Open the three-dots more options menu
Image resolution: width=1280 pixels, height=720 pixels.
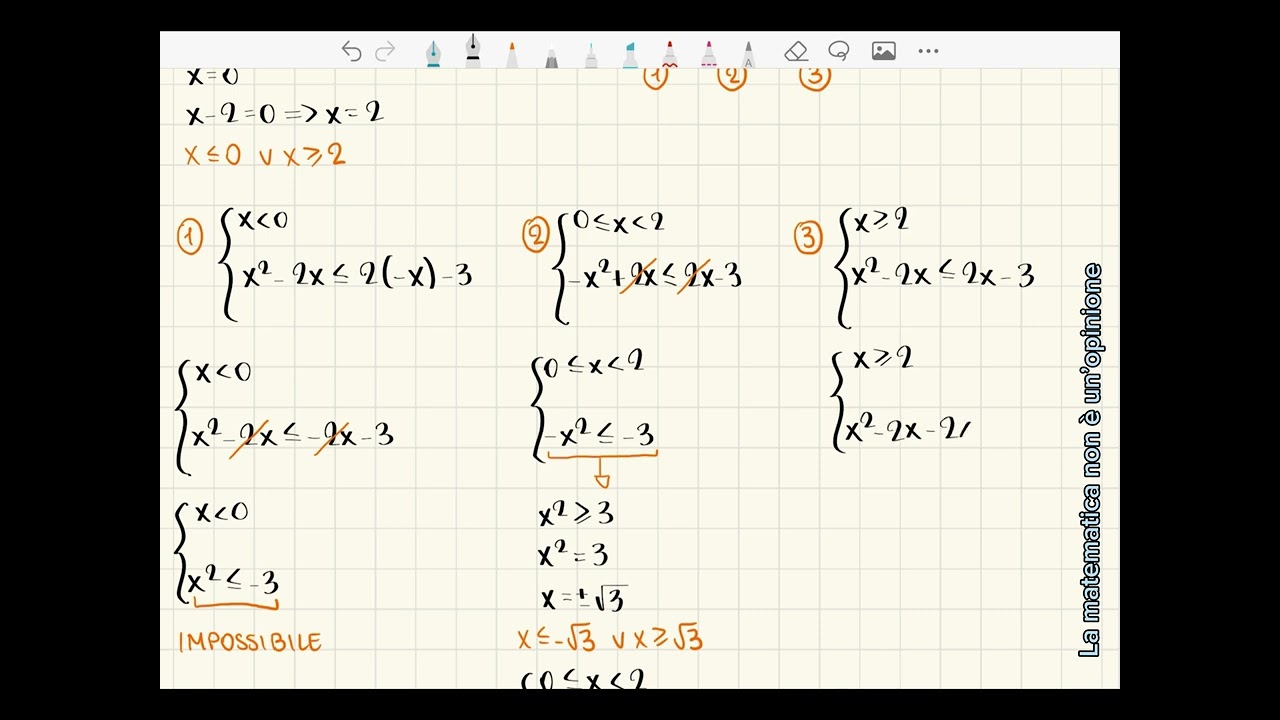click(x=928, y=52)
